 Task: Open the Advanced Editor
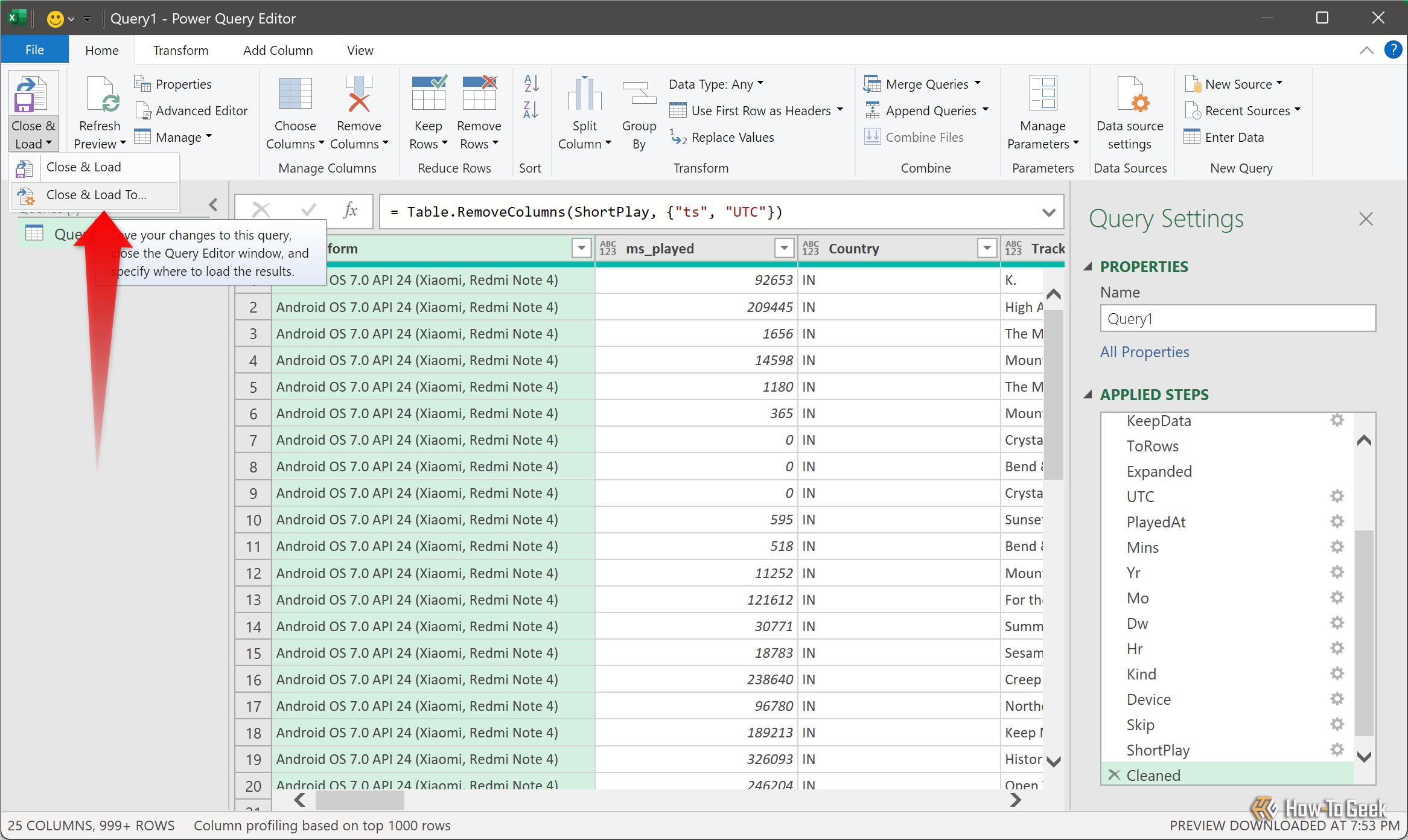(191, 110)
